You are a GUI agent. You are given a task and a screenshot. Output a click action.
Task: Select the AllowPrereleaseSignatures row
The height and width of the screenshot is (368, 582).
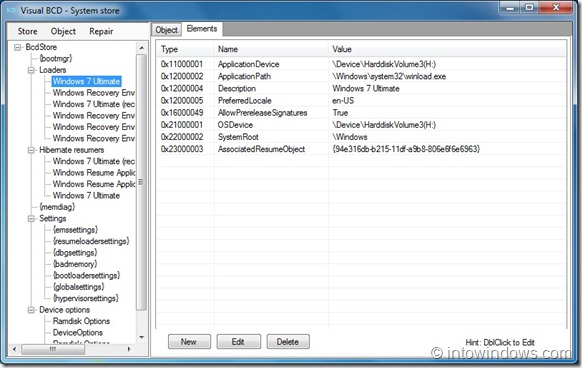362,113
